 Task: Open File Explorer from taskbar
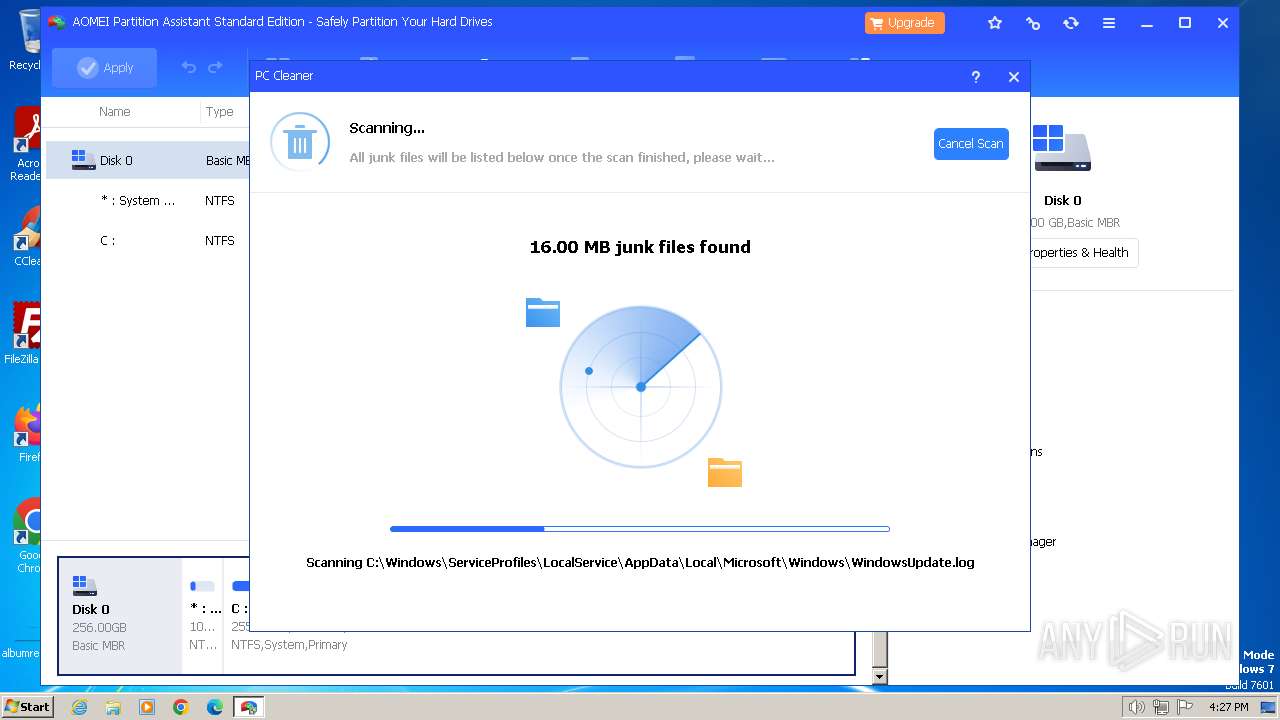113,707
